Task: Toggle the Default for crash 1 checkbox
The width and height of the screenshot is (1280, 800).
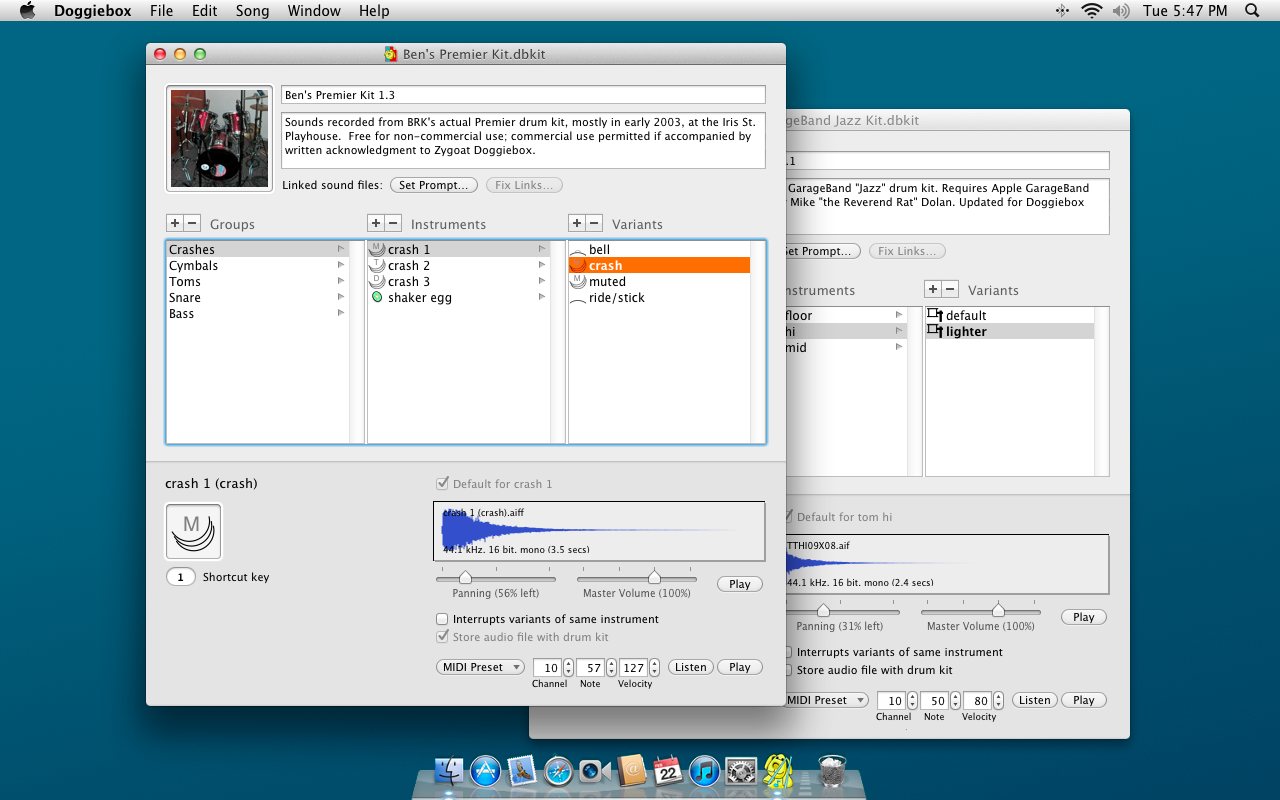Action: (x=442, y=484)
